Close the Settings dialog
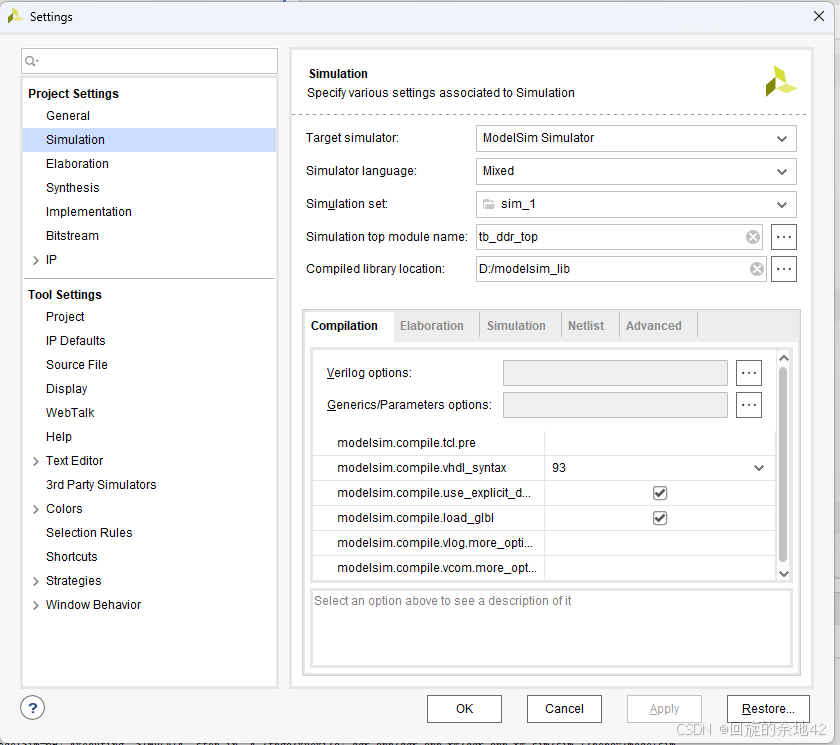840x745 pixels. pos(819,16)
